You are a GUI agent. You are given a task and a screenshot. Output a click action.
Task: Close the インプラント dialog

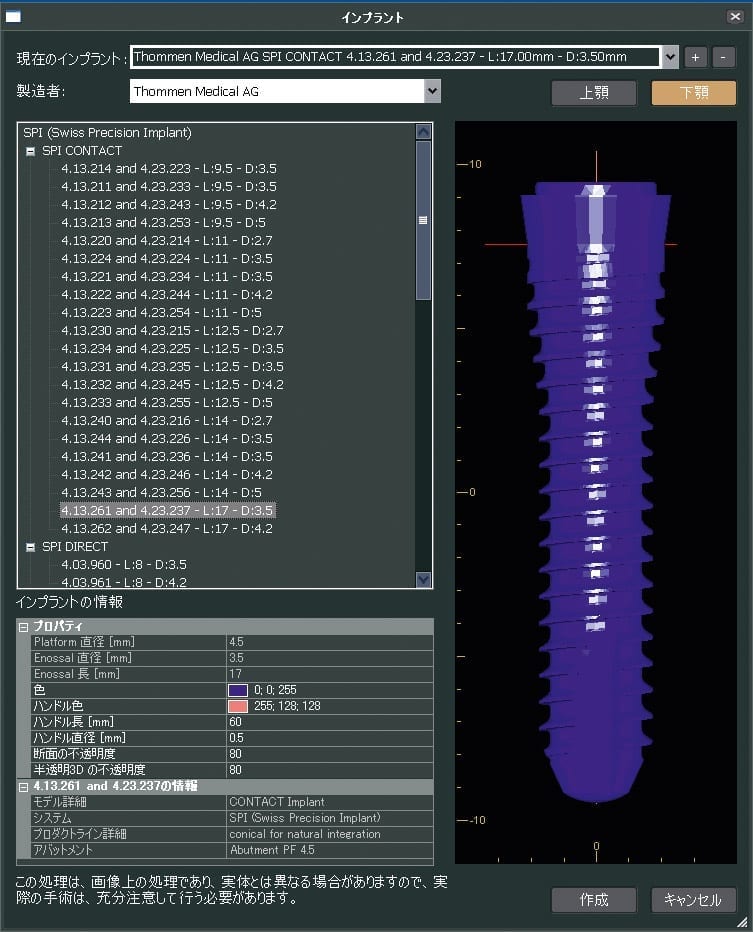(x=735, y=17)
